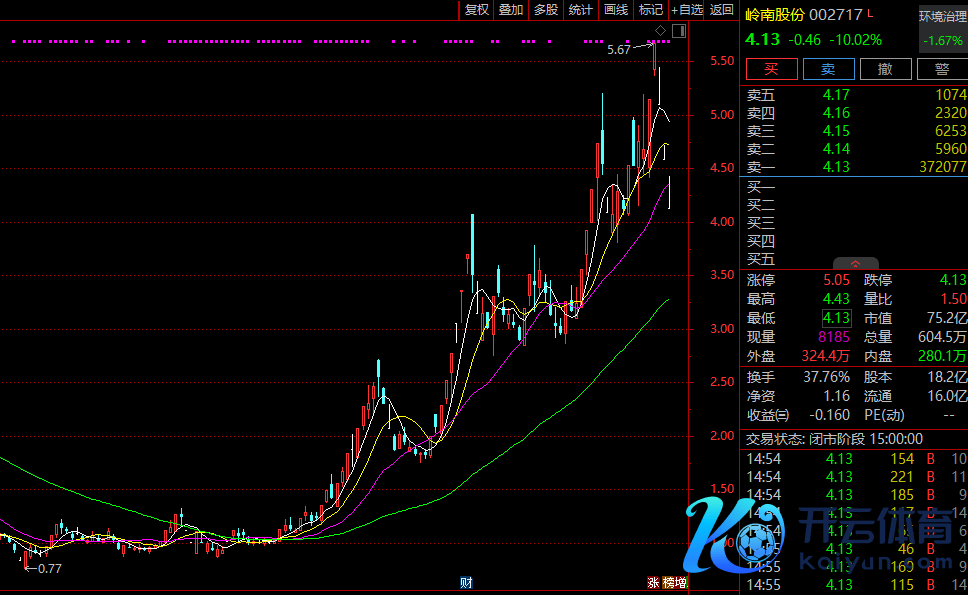Click the 增 marker badge

681,583
